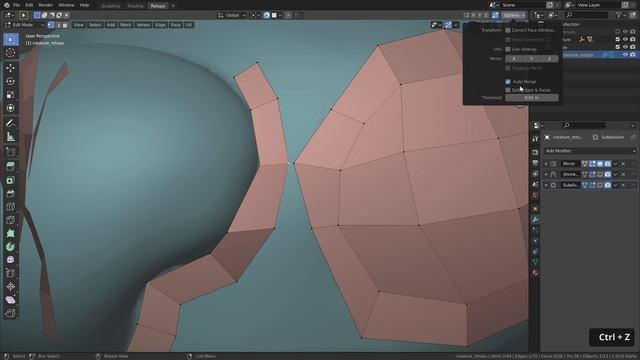Open Mirror modifier extra options chevron

tap(616, 164)
